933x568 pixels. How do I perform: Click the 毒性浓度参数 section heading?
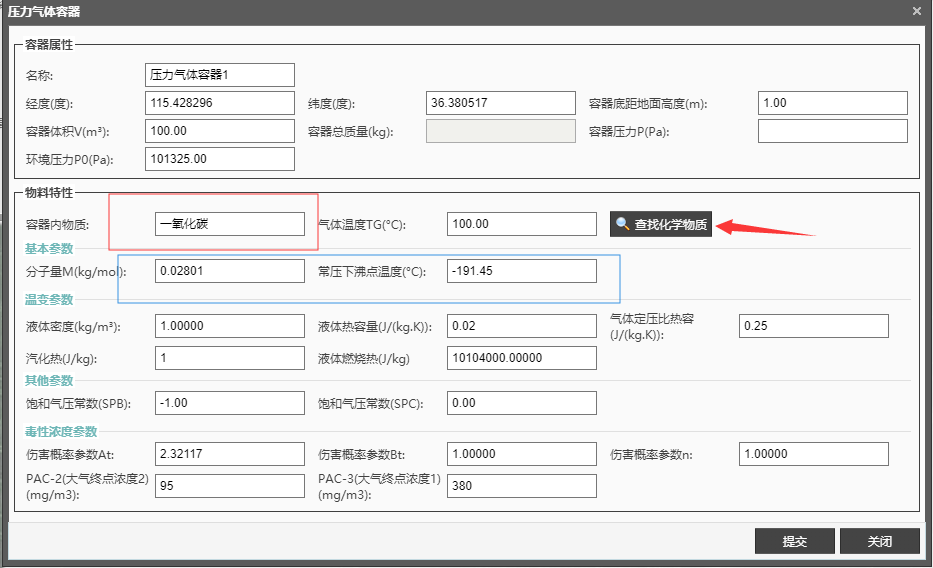click(61, 432)
